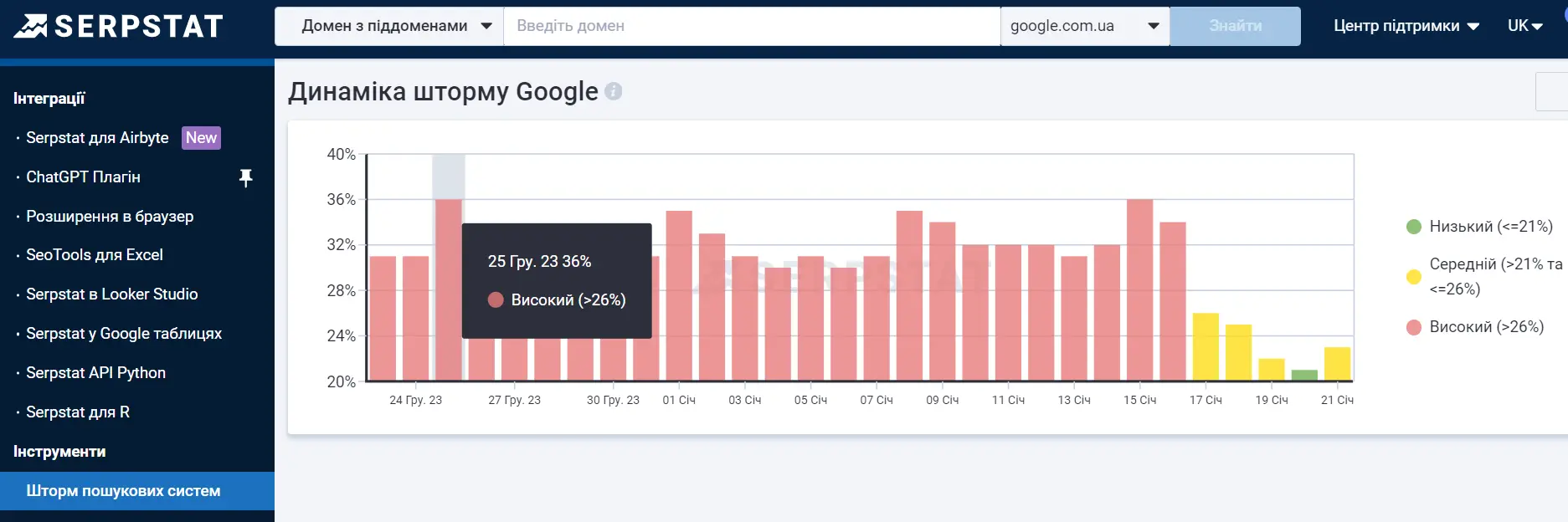Open Serpstat в Looker Studio item

click(112, 294)
